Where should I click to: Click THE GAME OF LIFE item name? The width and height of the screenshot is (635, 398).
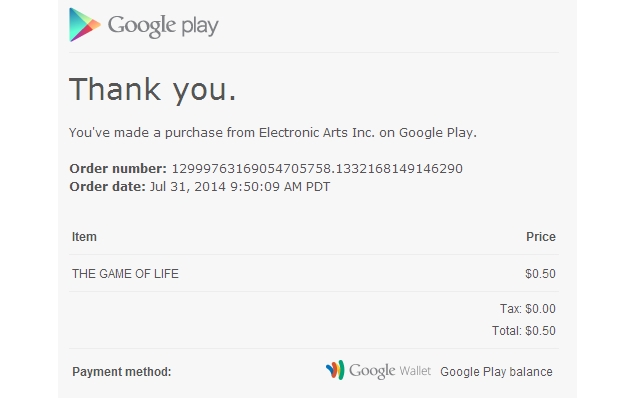pos(125,274)
